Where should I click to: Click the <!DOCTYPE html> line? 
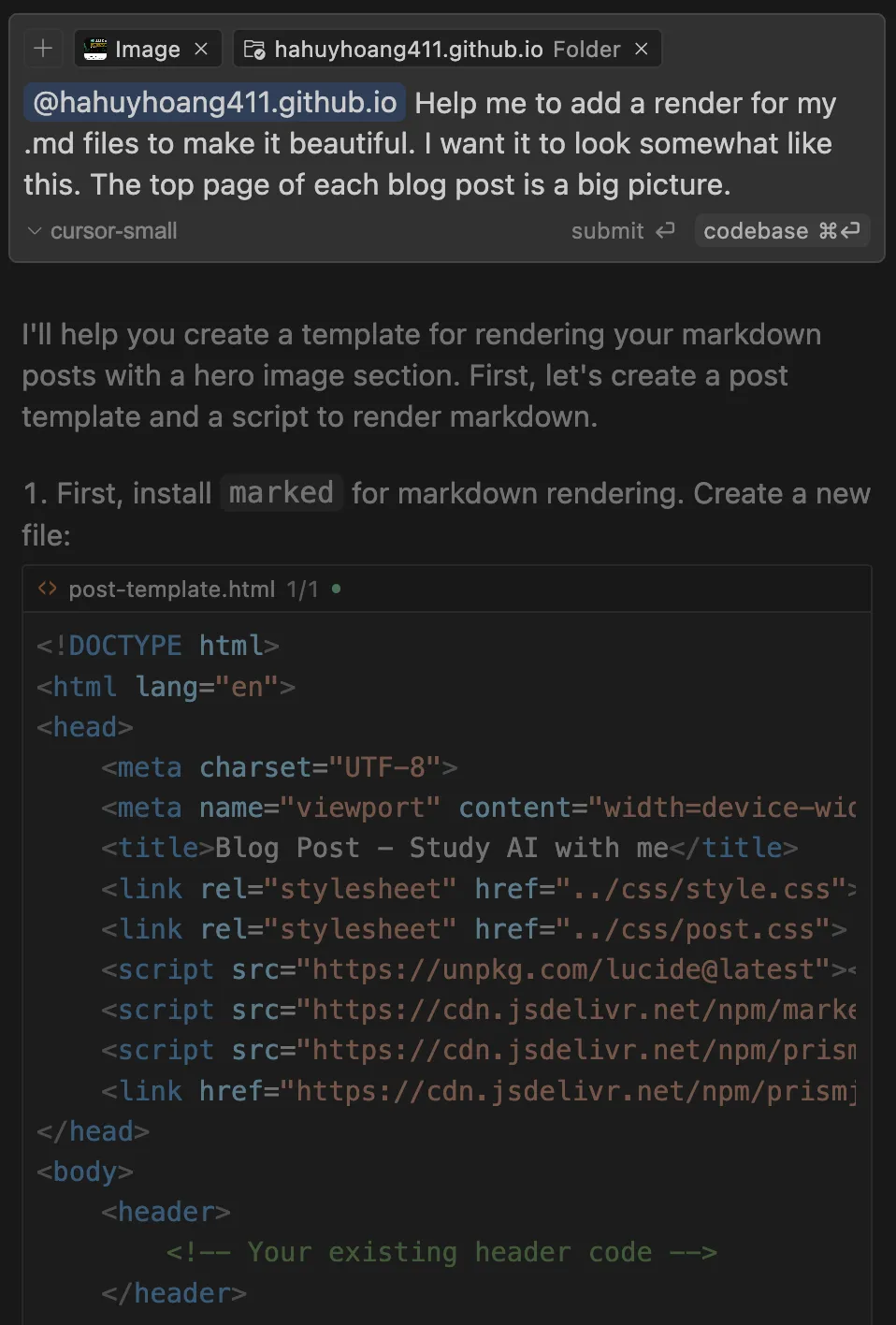[x=158, y=646]
